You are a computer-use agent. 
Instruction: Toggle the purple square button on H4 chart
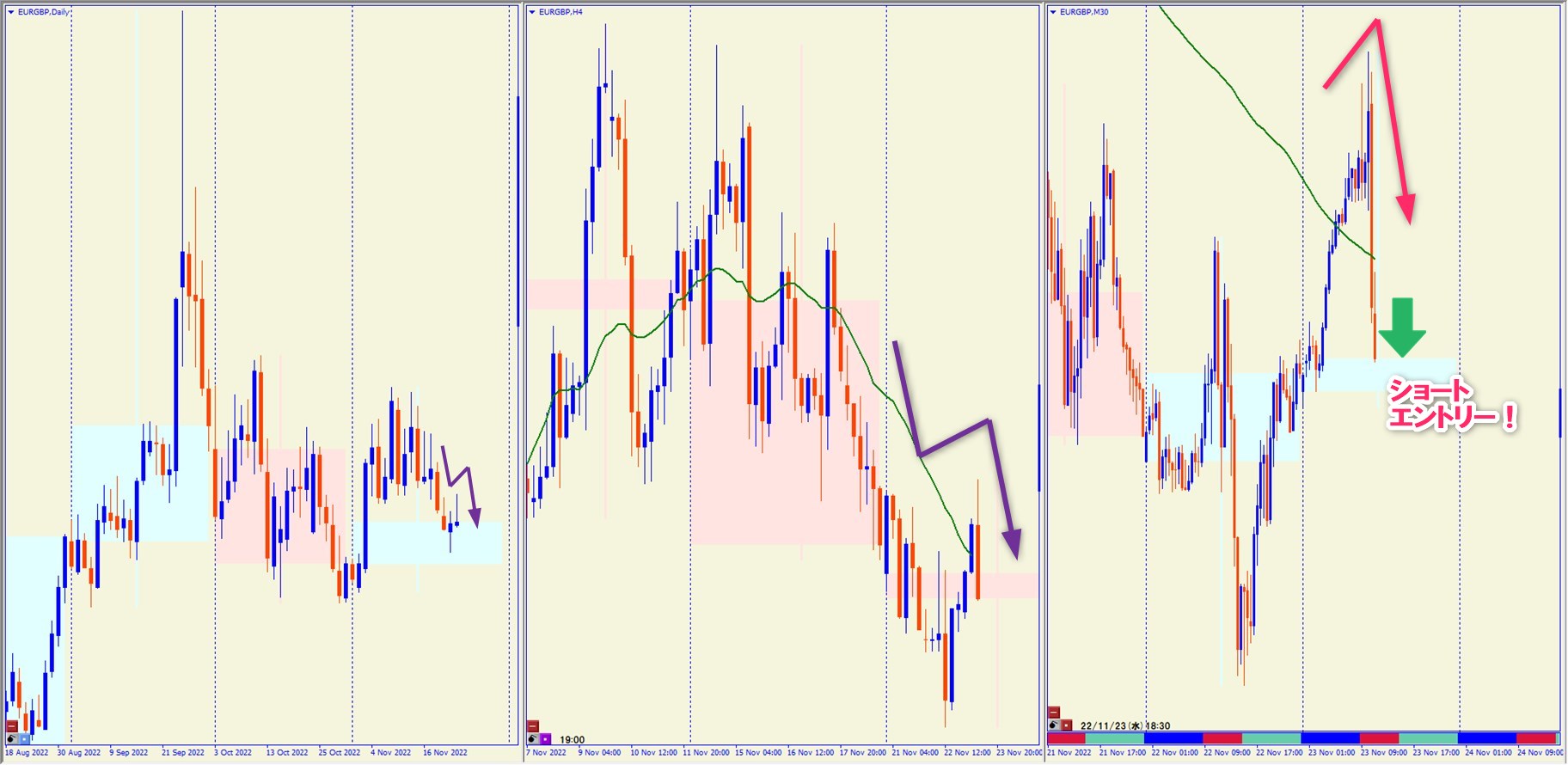(546, 738)
